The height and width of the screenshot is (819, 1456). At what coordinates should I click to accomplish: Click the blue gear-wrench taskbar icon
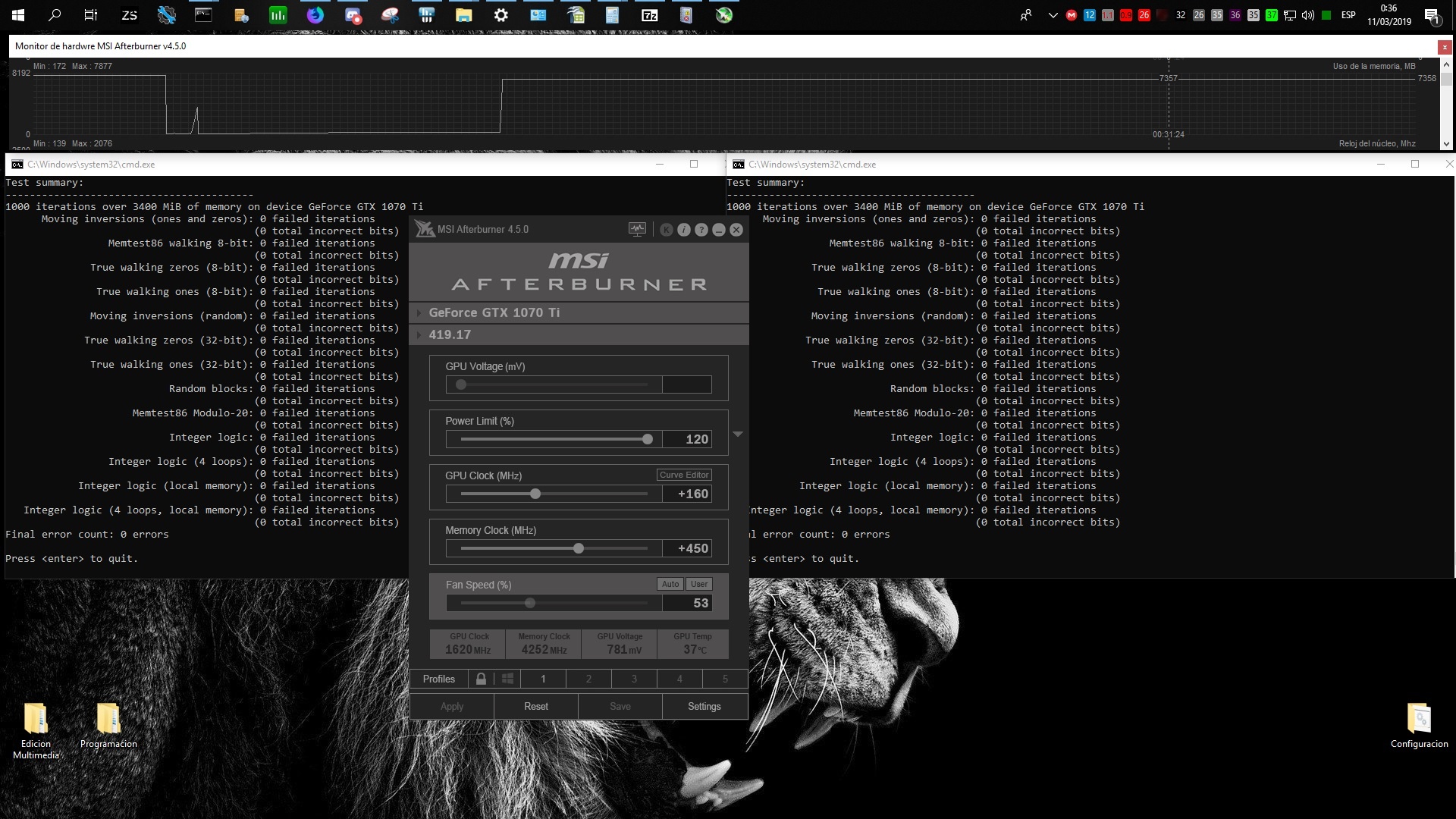point(167,14)
